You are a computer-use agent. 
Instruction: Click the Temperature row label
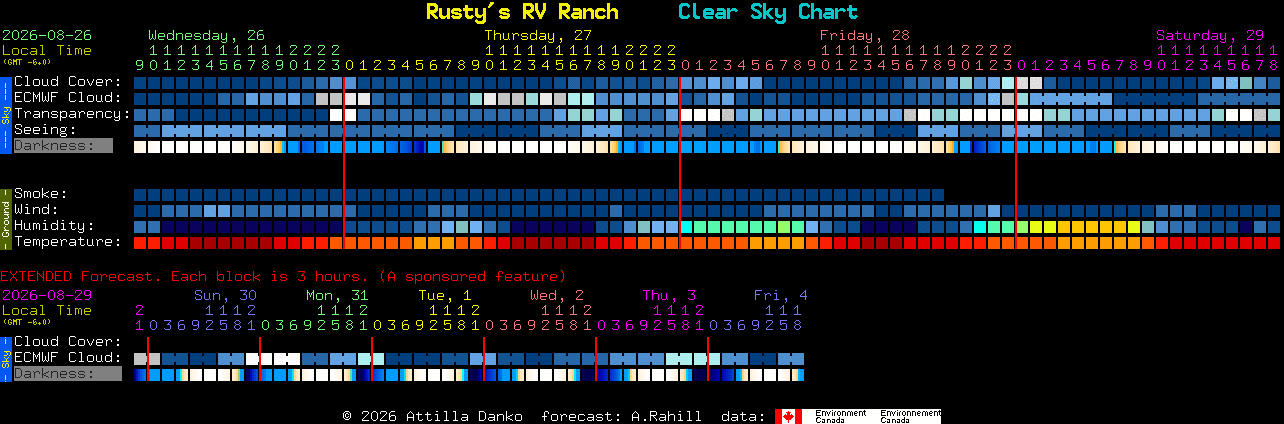pos(68,242)
